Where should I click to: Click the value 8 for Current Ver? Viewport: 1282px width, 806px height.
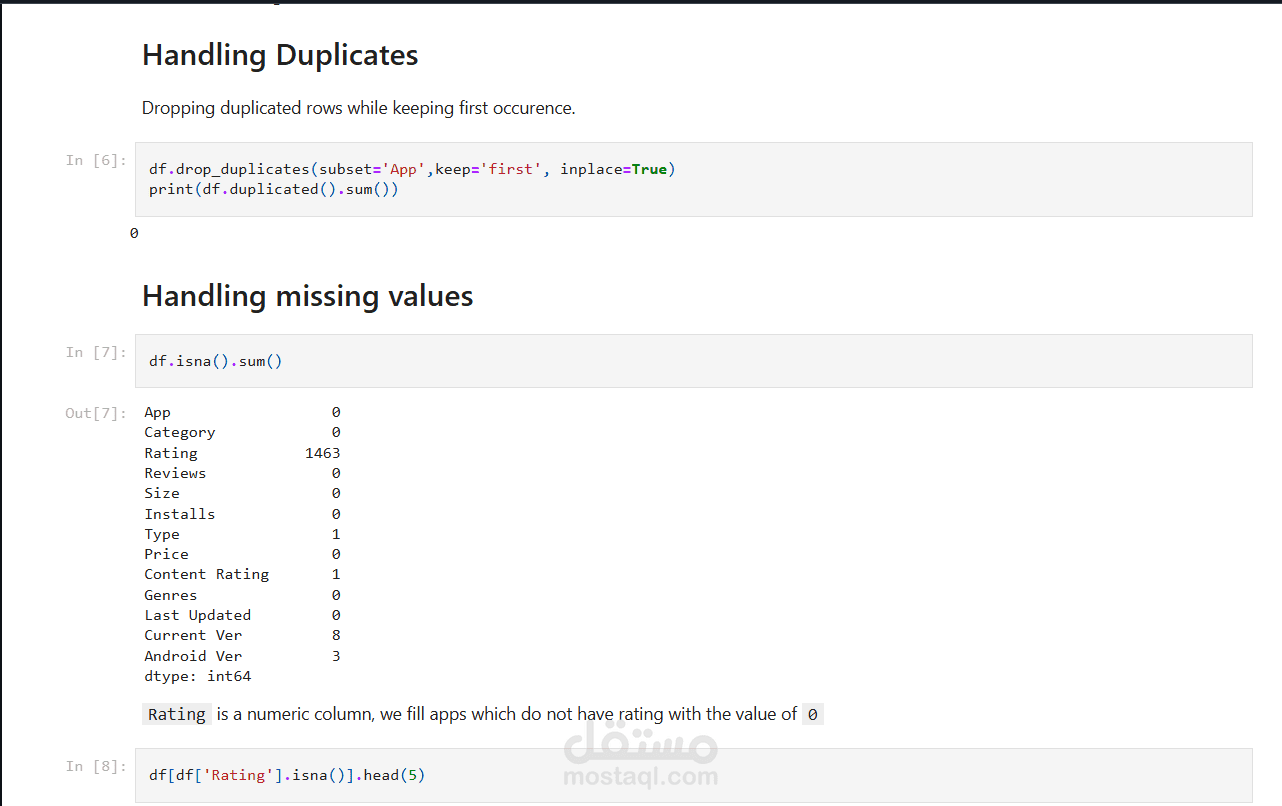point(336,635)
